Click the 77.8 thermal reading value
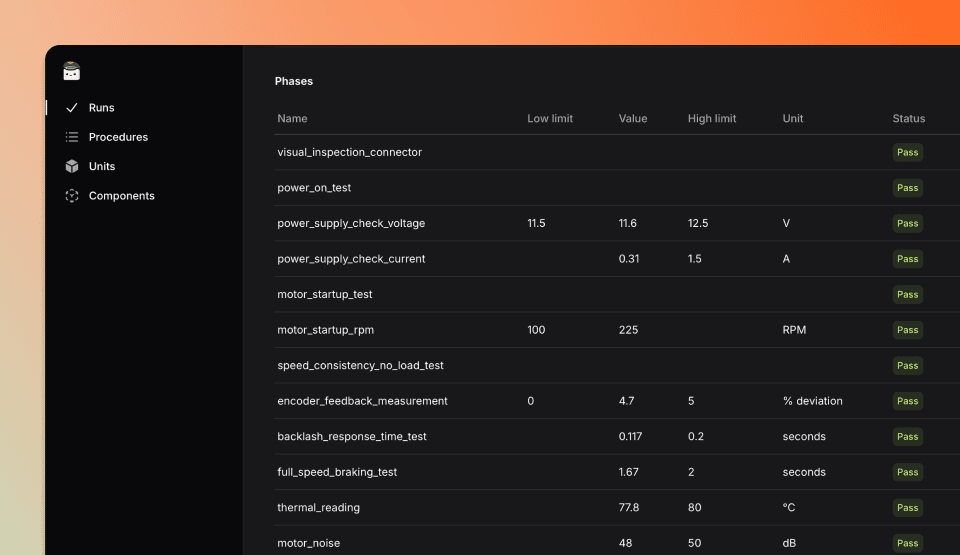This screenshot has width=960, height=555. [629, 508]
